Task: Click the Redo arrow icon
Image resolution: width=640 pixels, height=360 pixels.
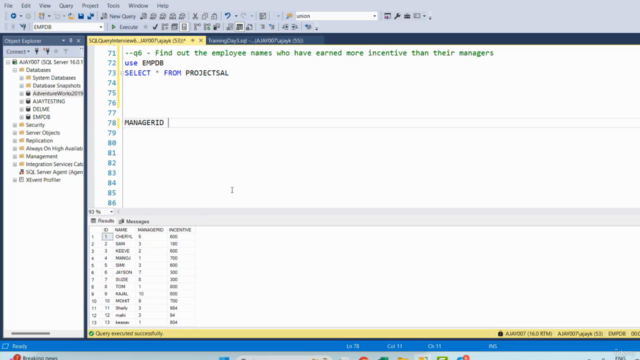Action: (x=244, y=16)
